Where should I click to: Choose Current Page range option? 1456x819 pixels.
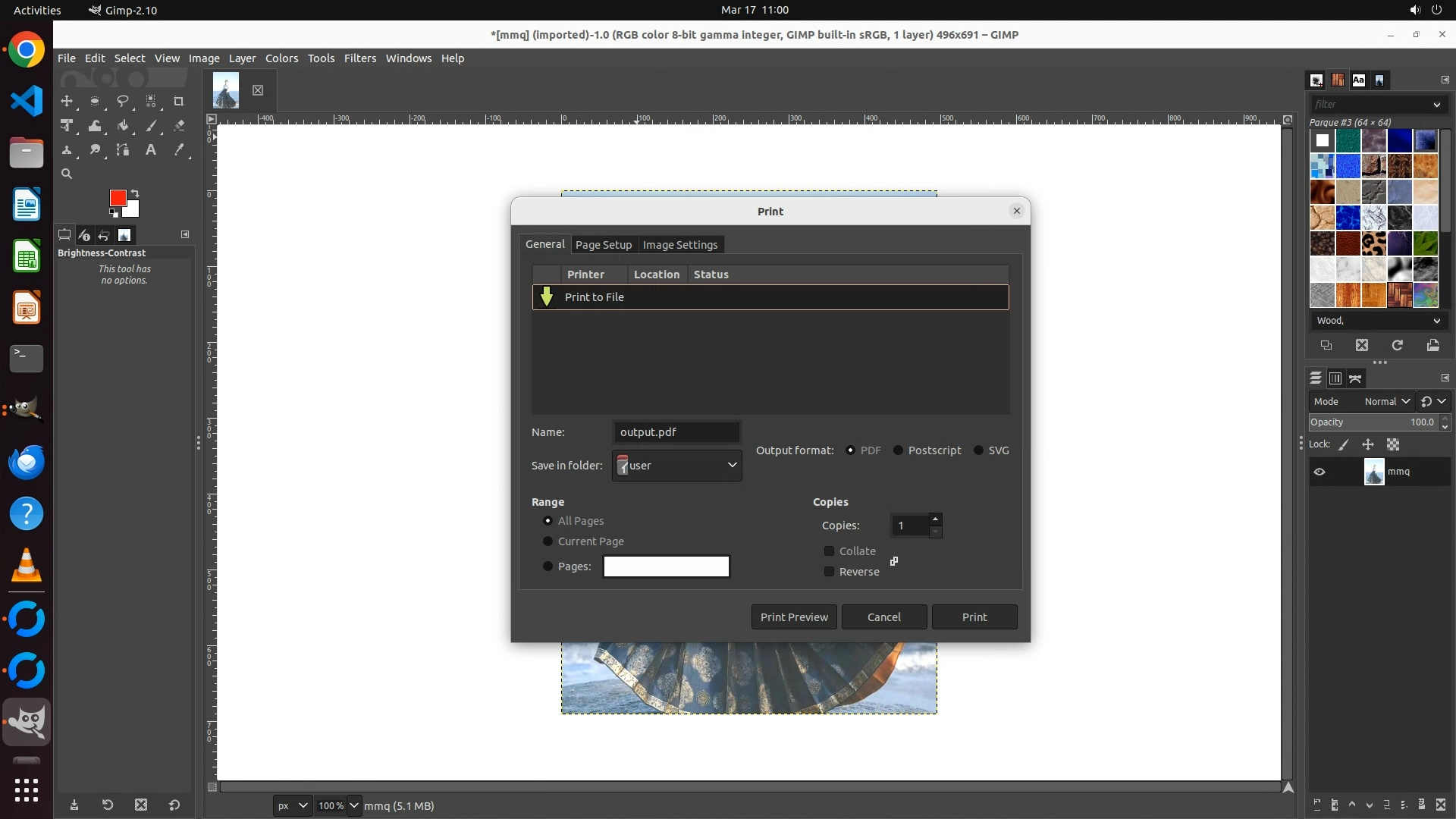548,541
